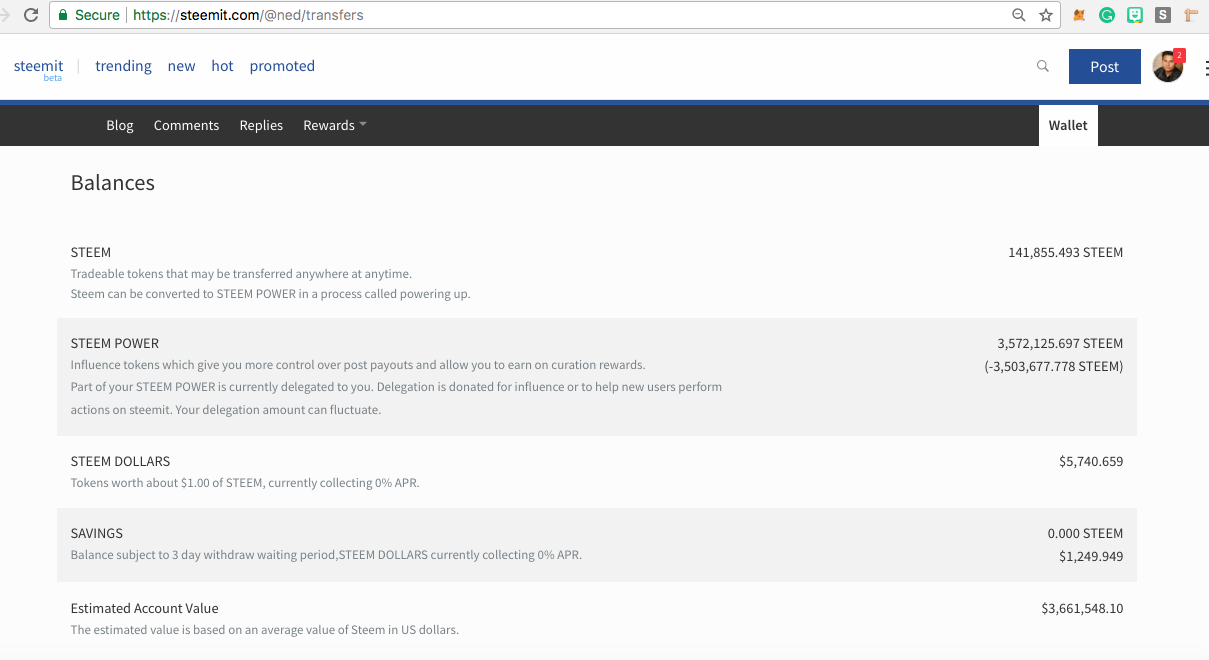Open the MetaMask fox extension

(1079, 15)
